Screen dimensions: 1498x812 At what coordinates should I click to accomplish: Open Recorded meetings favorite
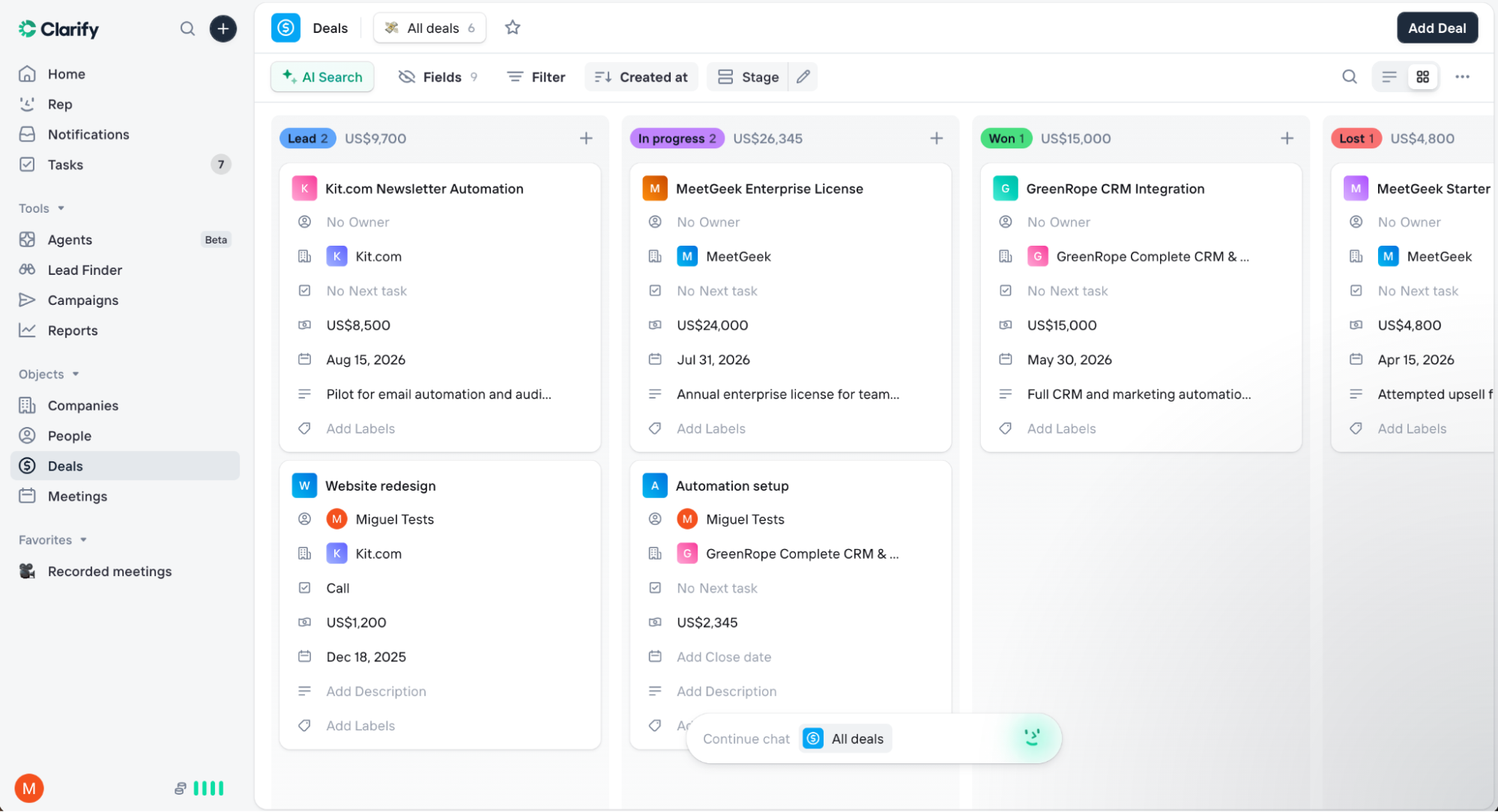[125, 571]
